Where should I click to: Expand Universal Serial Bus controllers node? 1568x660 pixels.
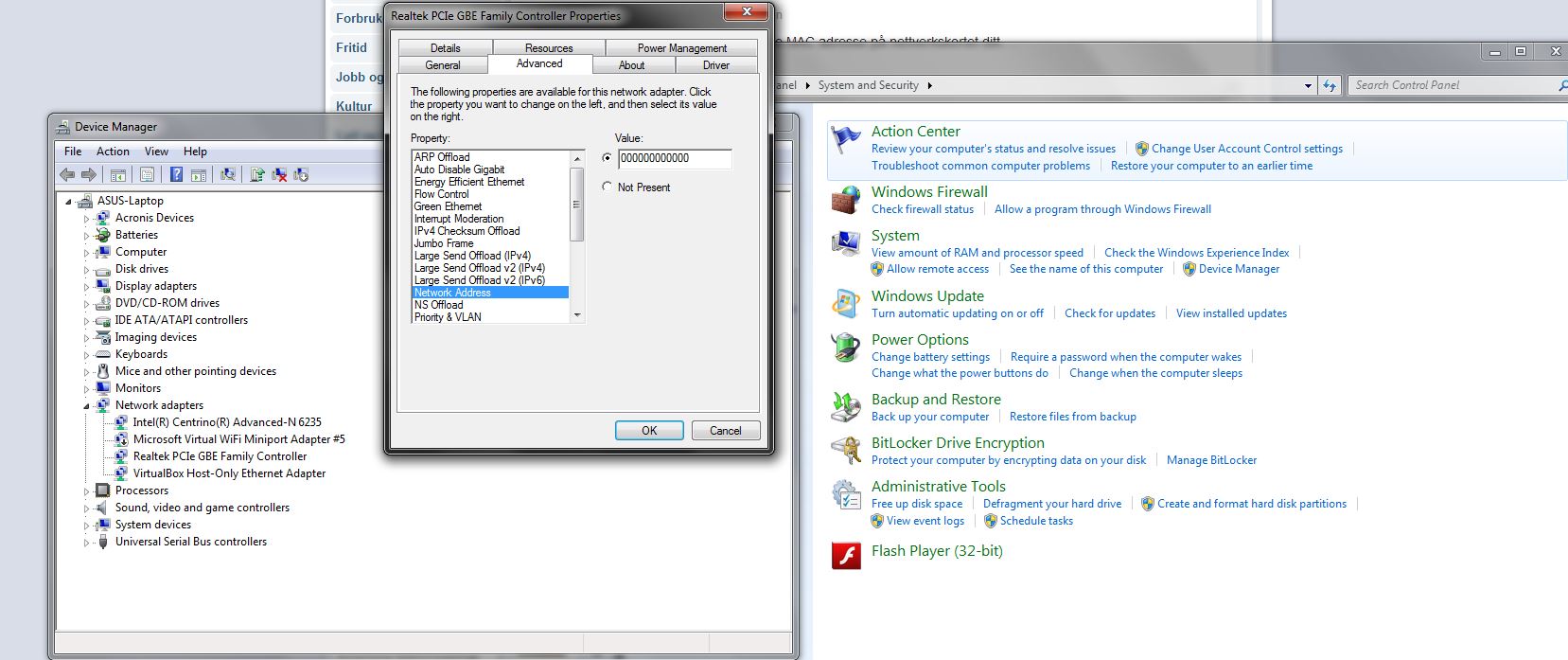(86, 543)
